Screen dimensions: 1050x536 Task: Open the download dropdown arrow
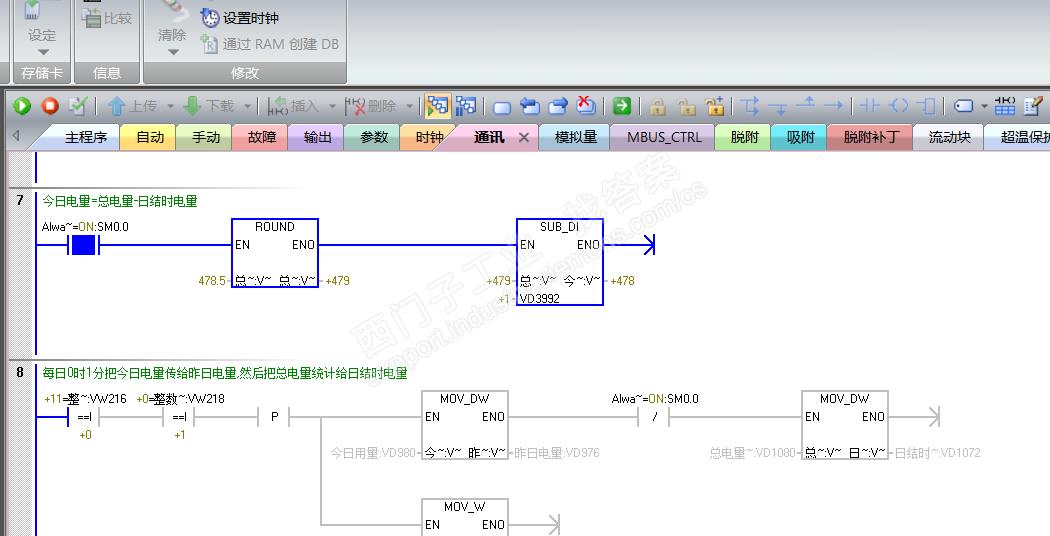(x=247, y=106)
